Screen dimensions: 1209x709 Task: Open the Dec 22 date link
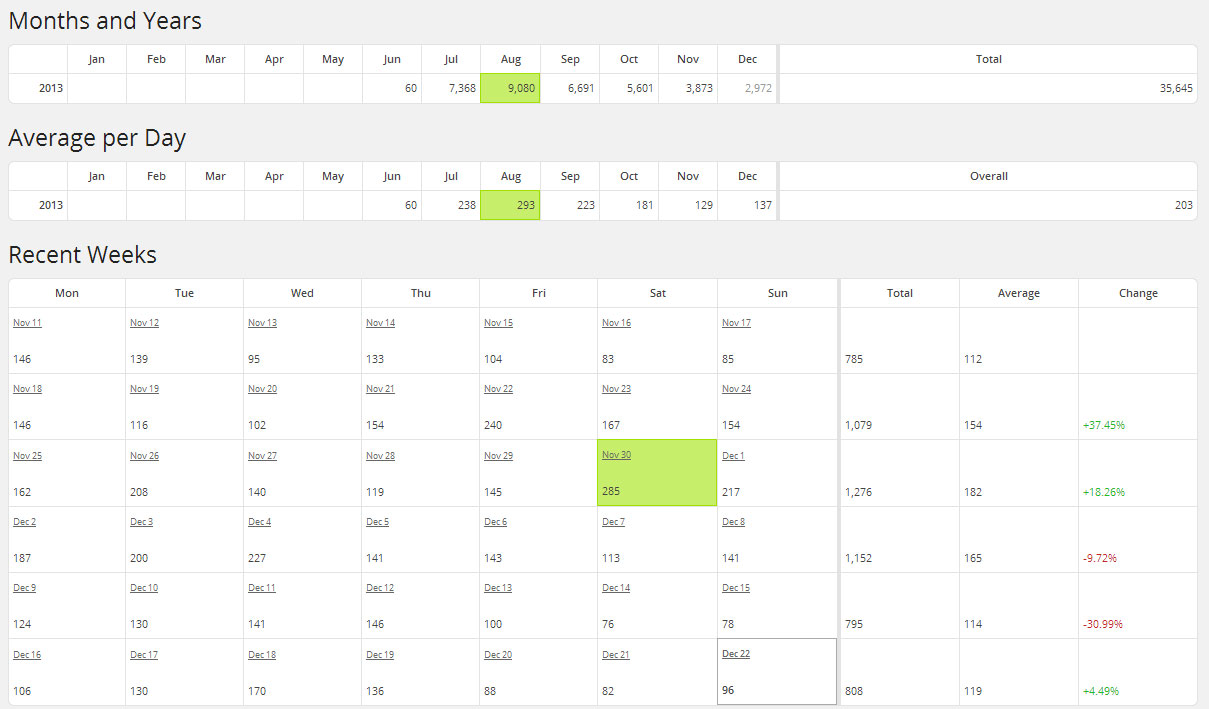[x=735, y=654]
